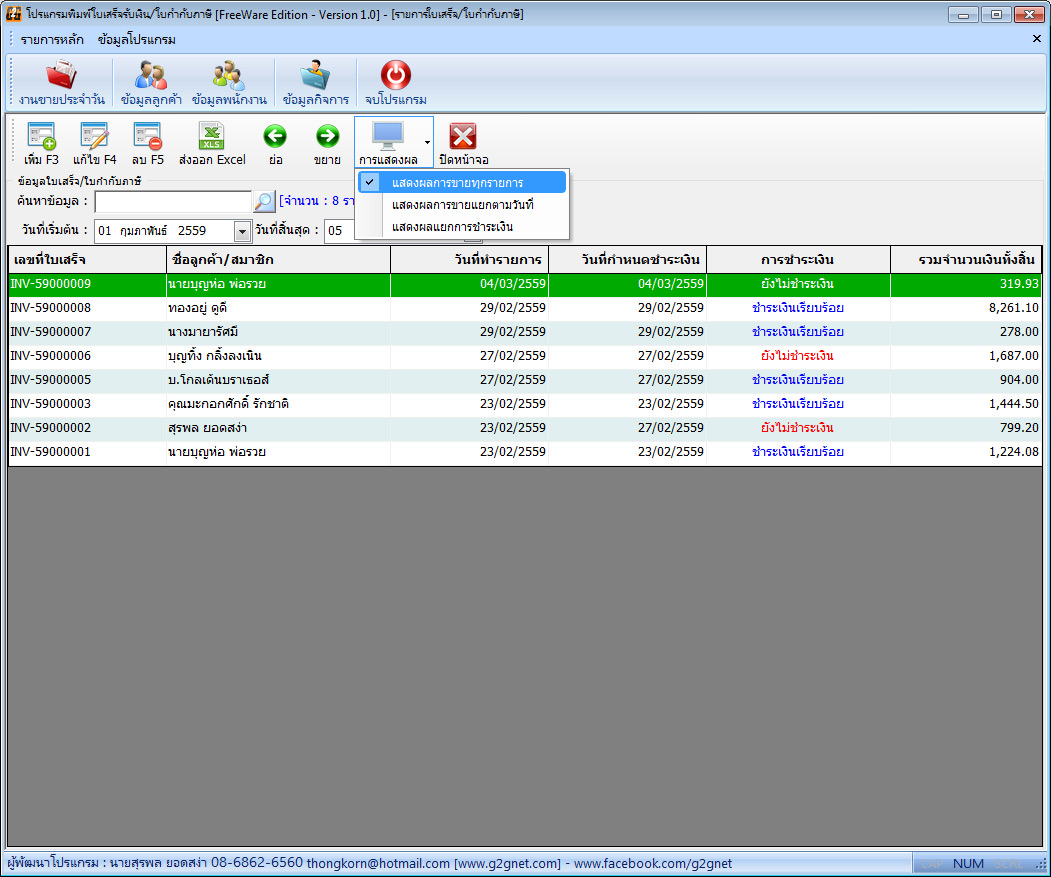Edit selected receipt with F4 pencil icon
Screen dimensions: 1051x877
[95, 136]
